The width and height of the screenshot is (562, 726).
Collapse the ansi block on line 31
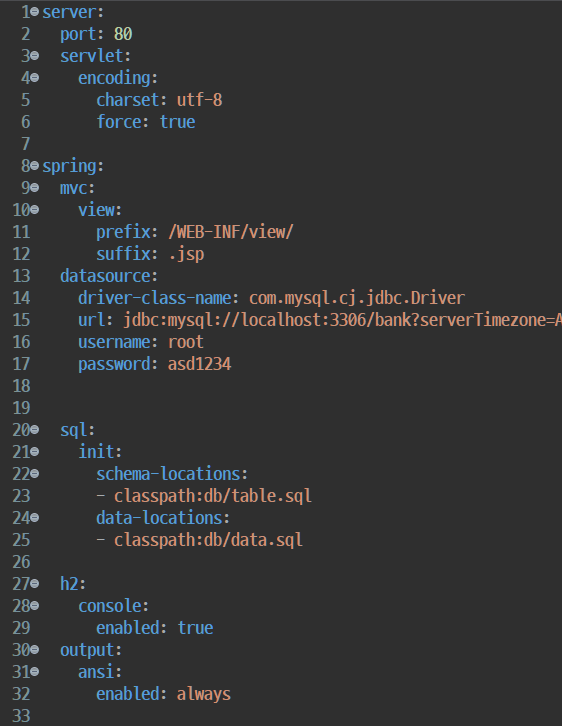tap(34, 672)
